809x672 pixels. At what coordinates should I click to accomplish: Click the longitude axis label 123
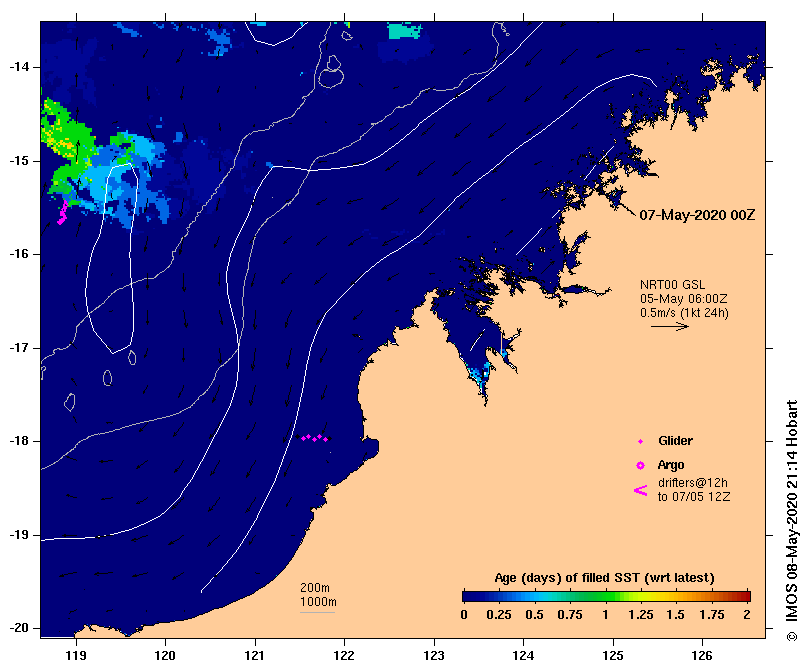[x=434, y=656]
